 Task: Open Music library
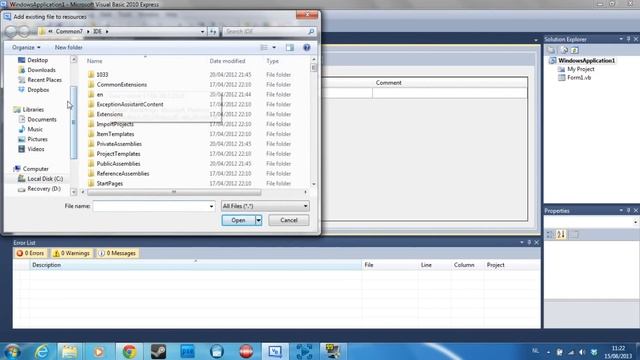[35, 129]
